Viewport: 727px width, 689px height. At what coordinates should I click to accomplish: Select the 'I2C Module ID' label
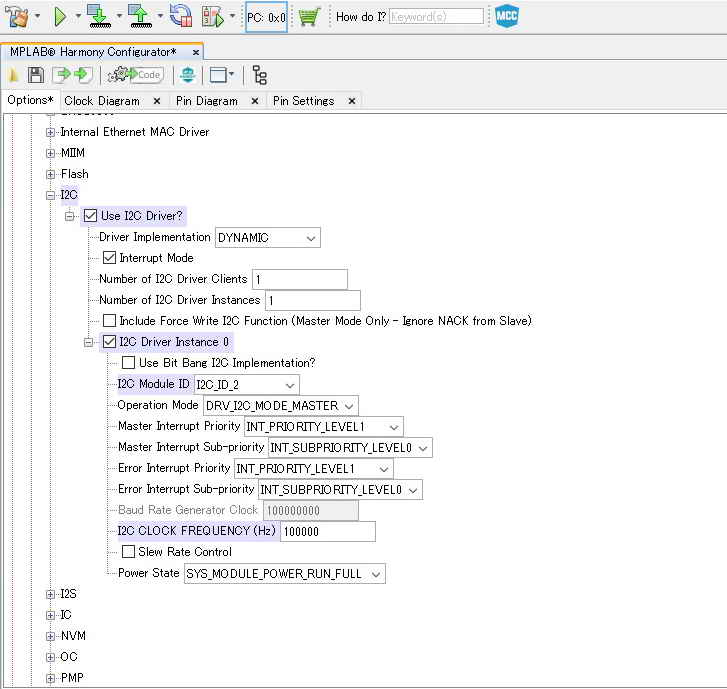(153, 384)
